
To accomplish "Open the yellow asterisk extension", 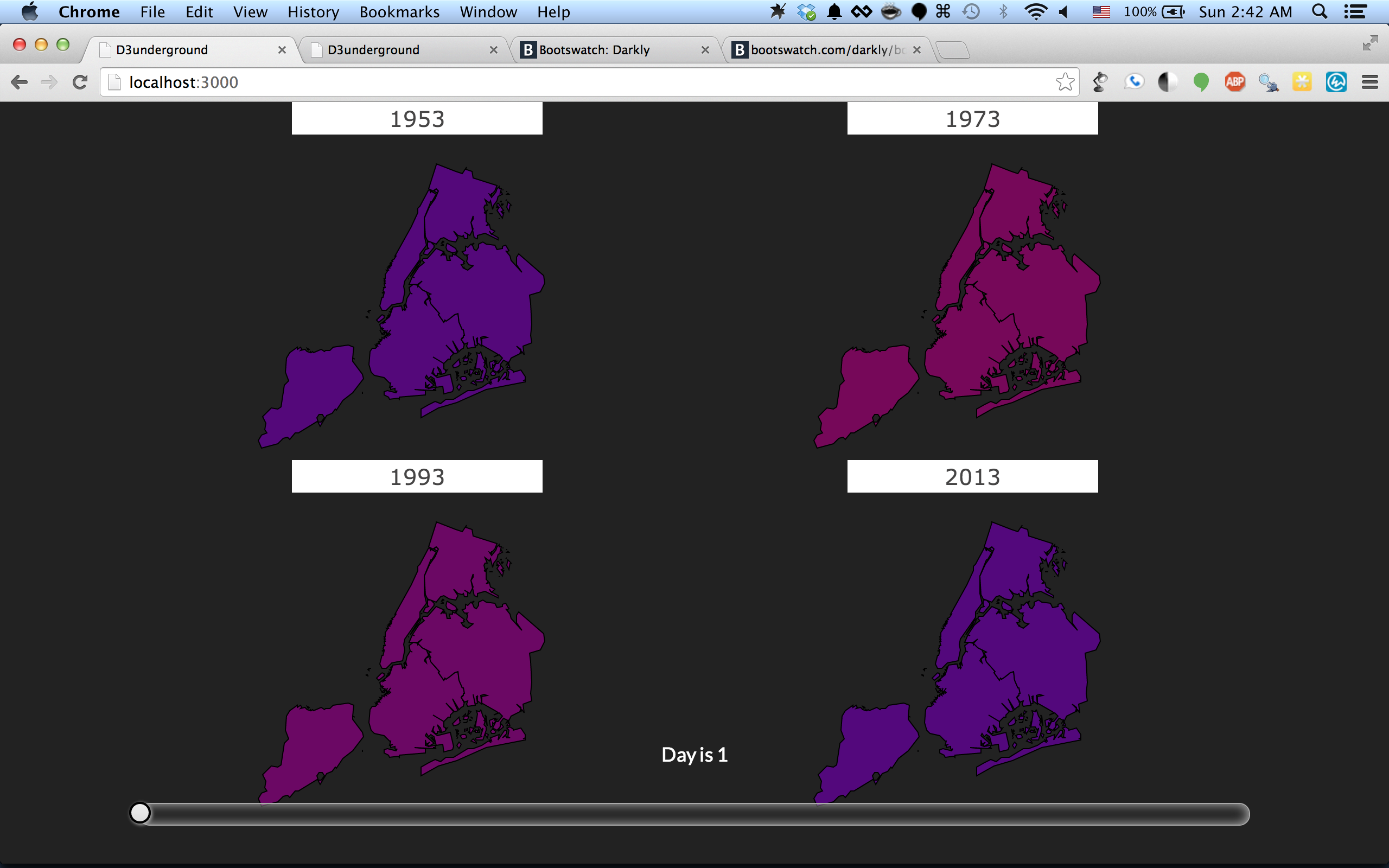I will pyautogui.click(x=1302, y=82).
